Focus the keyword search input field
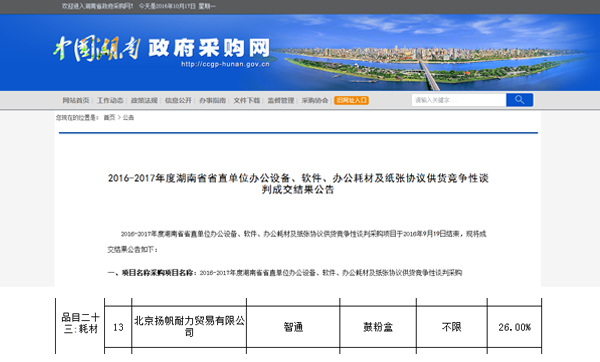The width and height of the screenshot is (600, 362). click(459, 100)
